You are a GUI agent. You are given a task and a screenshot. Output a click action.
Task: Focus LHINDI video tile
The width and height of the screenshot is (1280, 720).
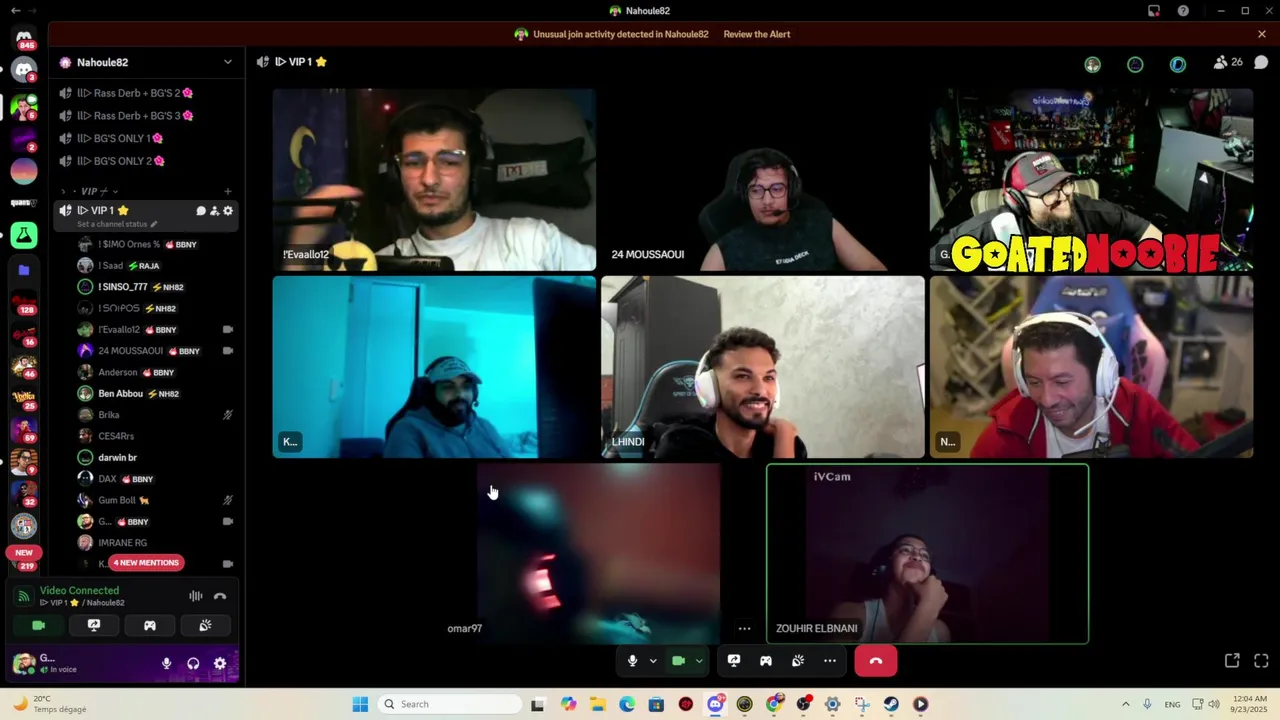(x=763, y=367)
